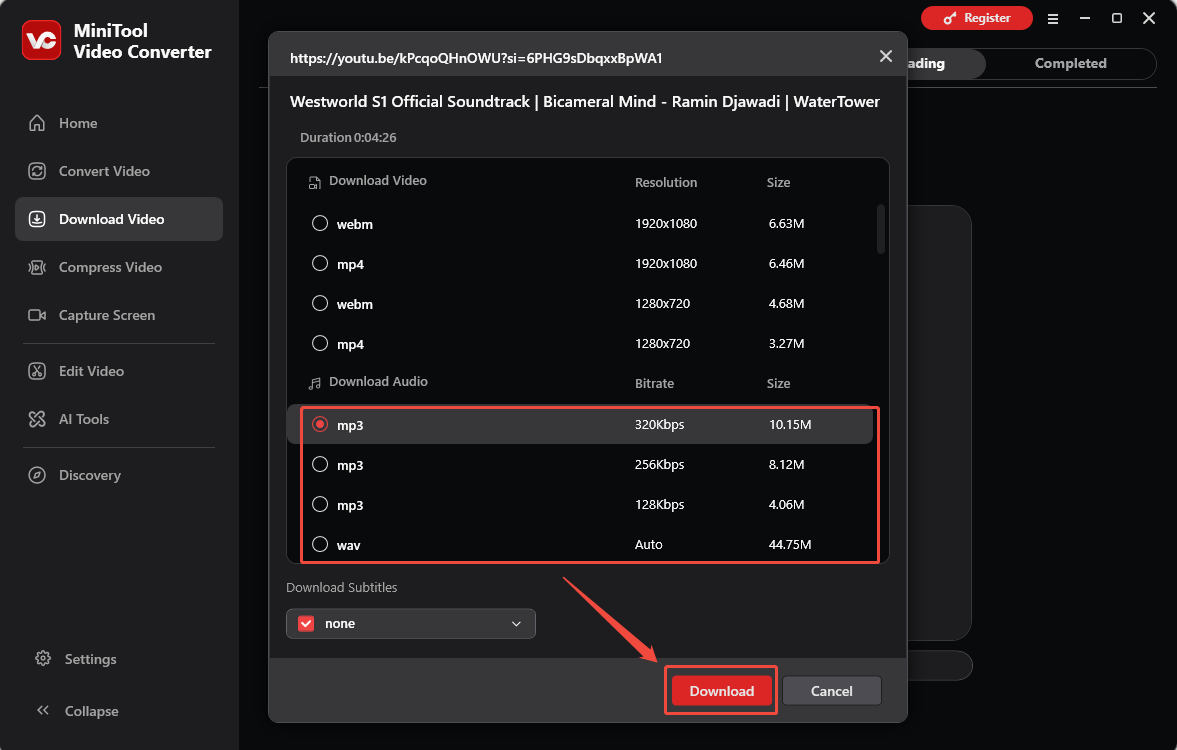Select mp4 1920x1080 video format
This screenshot has width=1177, height=750.
tap(320, 263)
